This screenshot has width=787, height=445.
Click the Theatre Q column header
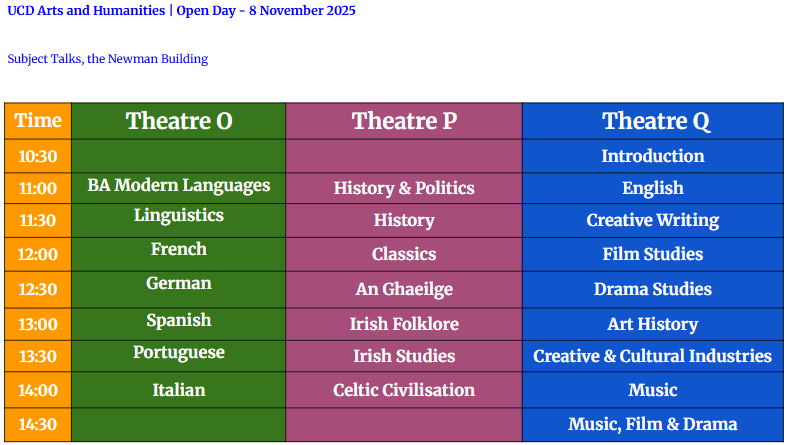coord(655,121)
